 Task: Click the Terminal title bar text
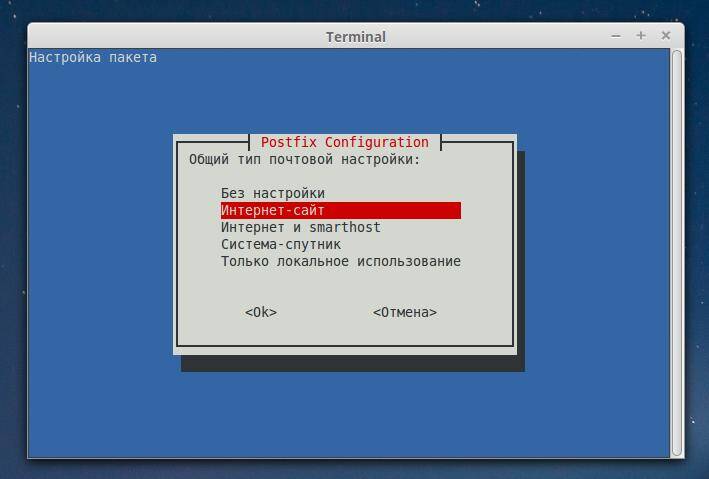tap(356, 37)
